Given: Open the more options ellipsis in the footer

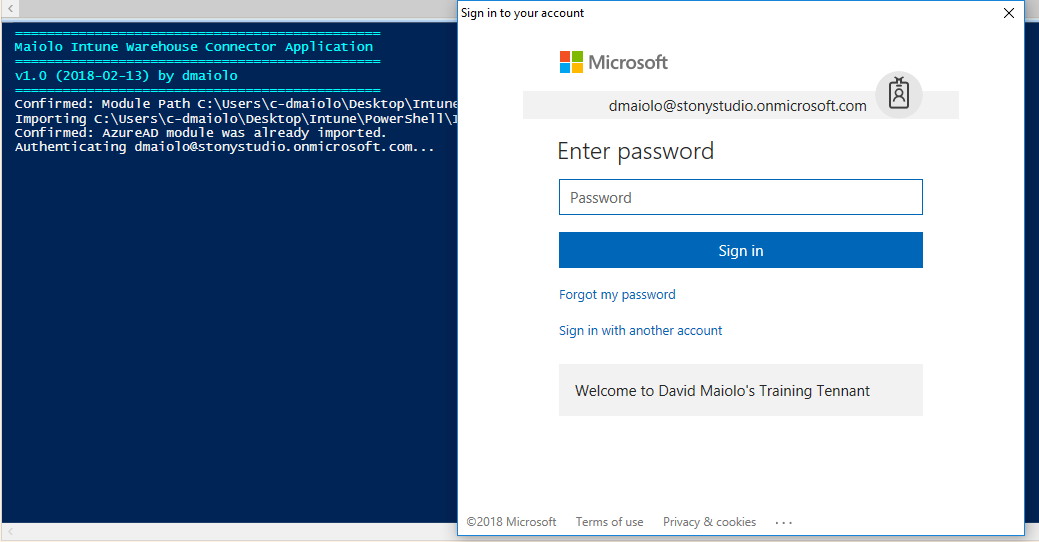Looking at the screenshot, I should tap(784, 523).
